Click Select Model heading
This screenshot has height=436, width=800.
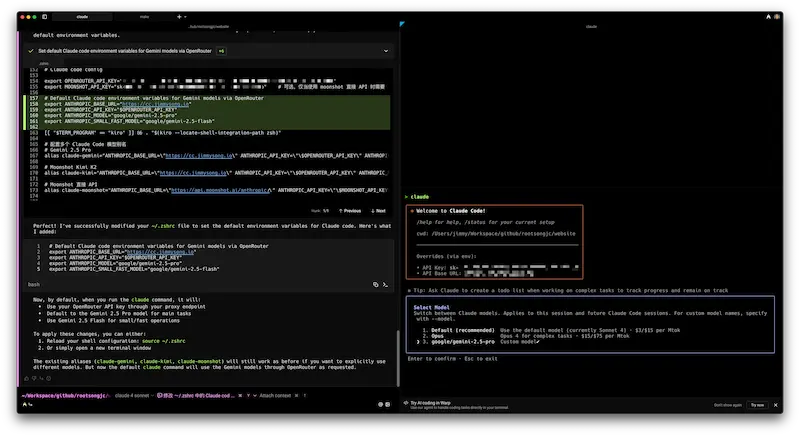(431, 307)
